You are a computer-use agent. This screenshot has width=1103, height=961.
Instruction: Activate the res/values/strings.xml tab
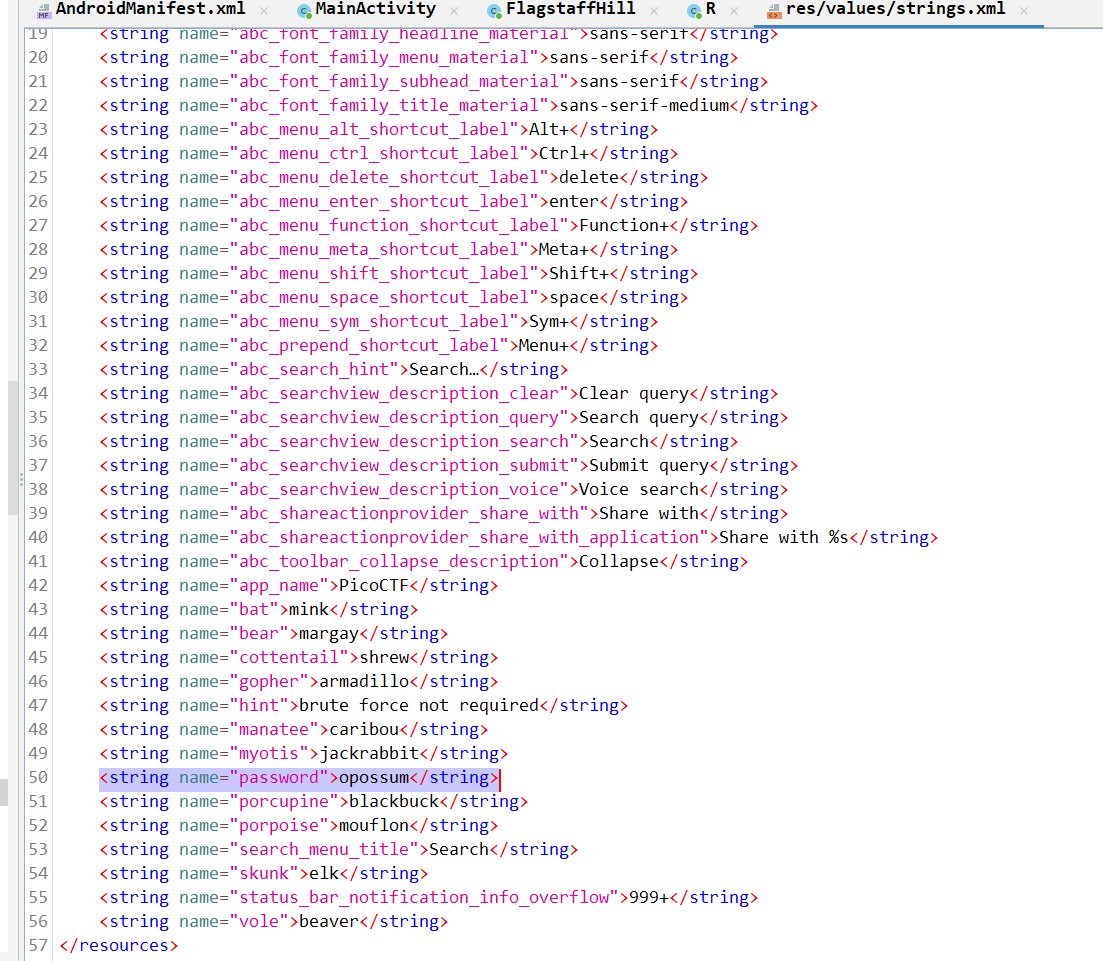[897, 10]
